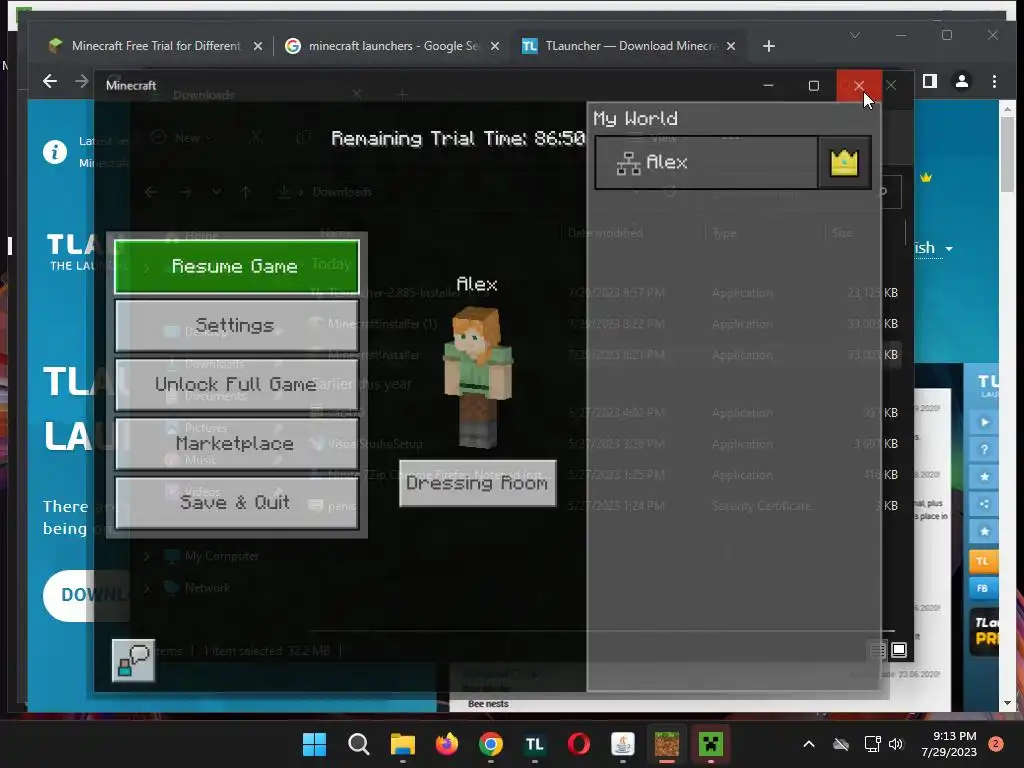Open Chrome profile icon
This screenshot has height=768, width=1024.
point(962,81)
